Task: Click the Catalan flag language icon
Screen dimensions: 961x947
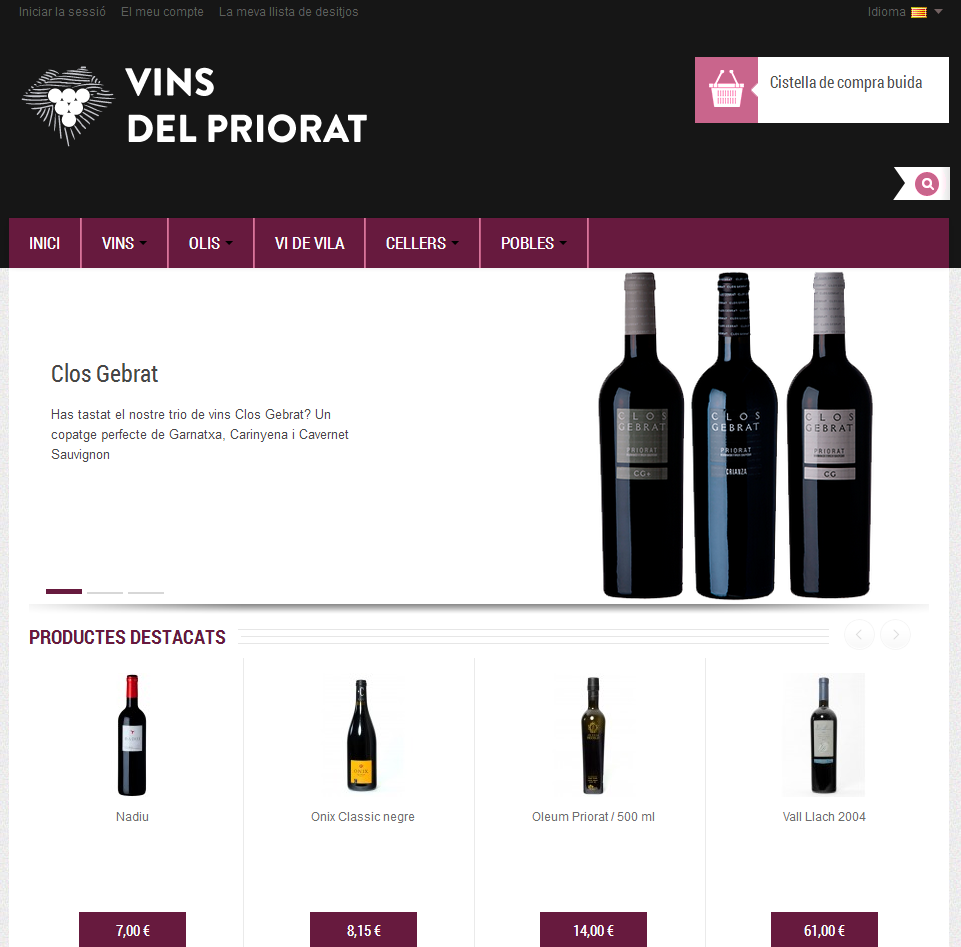Action: [x=919, y=12]
